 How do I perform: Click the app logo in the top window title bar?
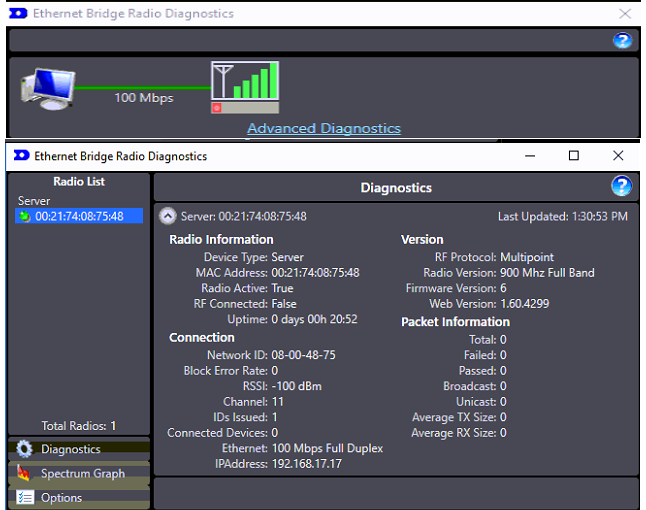(18, 14)
